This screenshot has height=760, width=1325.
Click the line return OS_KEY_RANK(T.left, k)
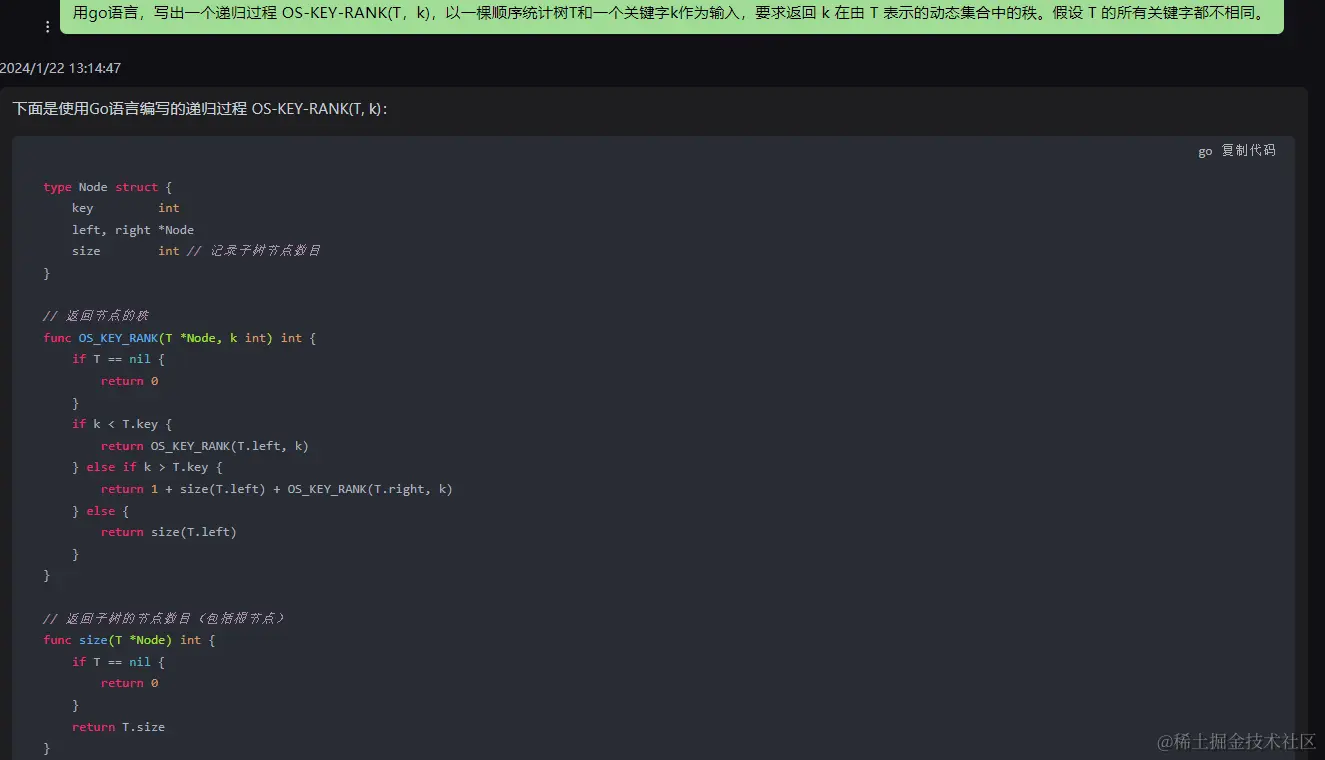205,446
